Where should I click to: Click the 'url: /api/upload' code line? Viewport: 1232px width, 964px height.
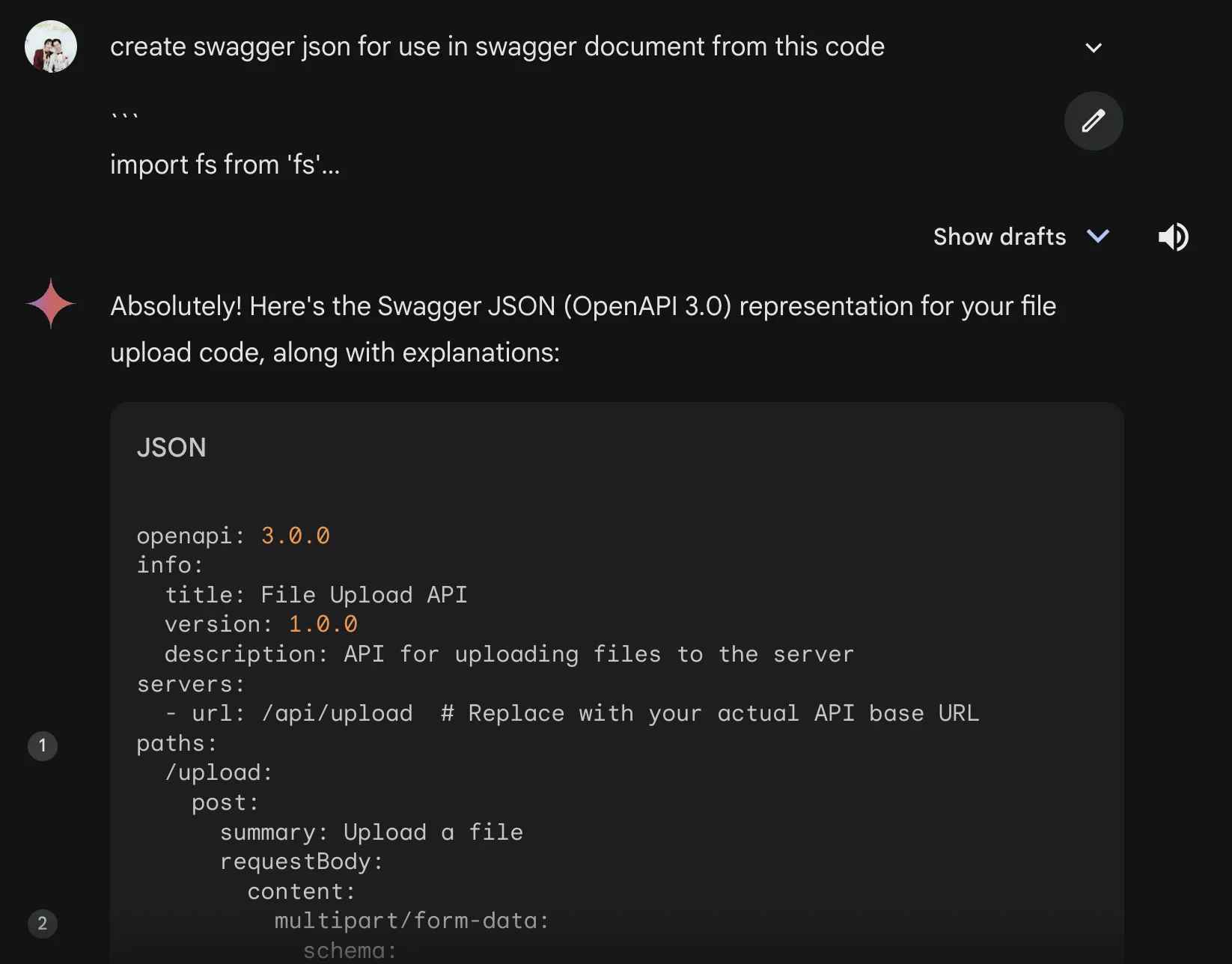tap(572, 713)
